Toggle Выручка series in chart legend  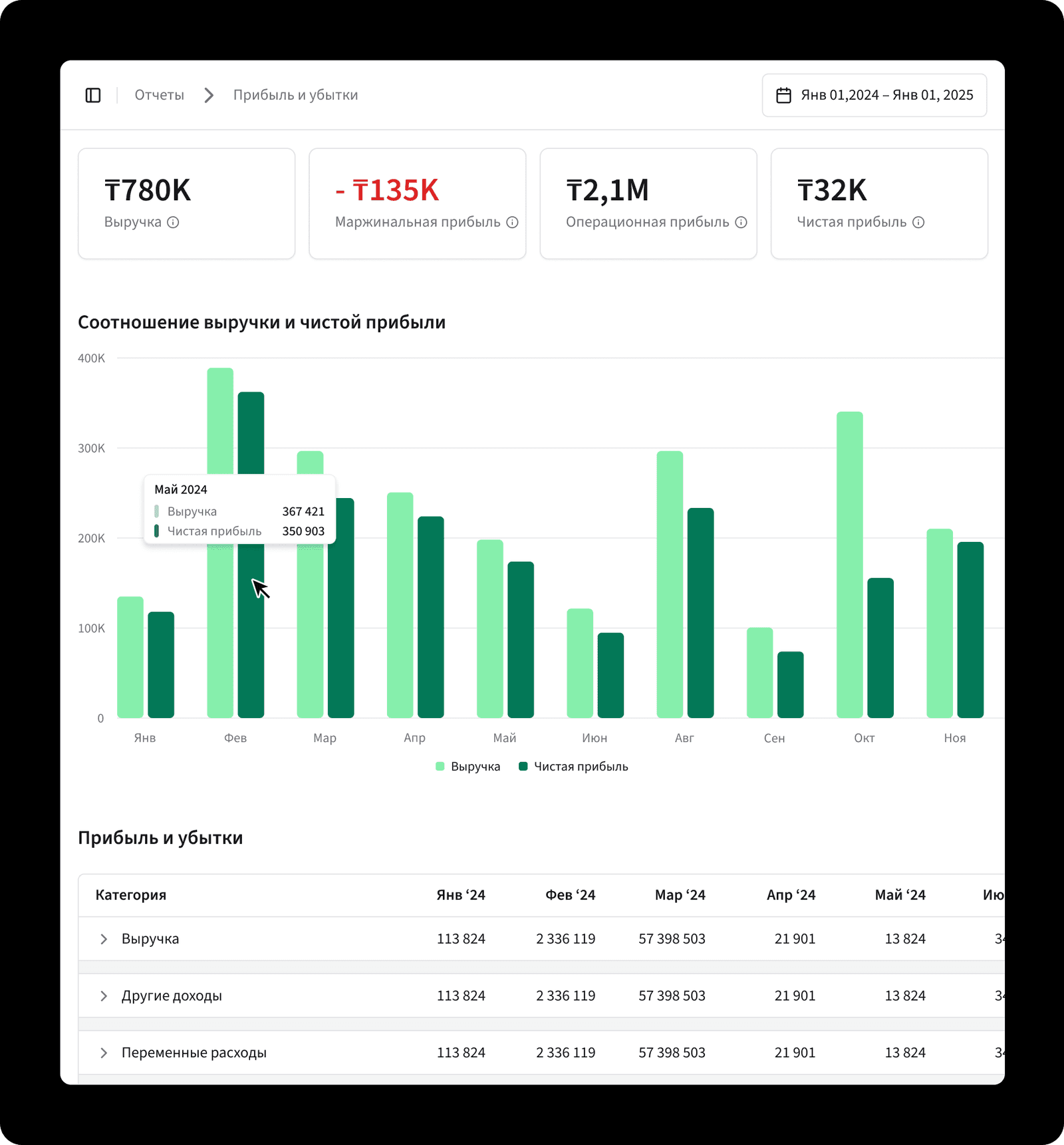click(x=467, y=767)
